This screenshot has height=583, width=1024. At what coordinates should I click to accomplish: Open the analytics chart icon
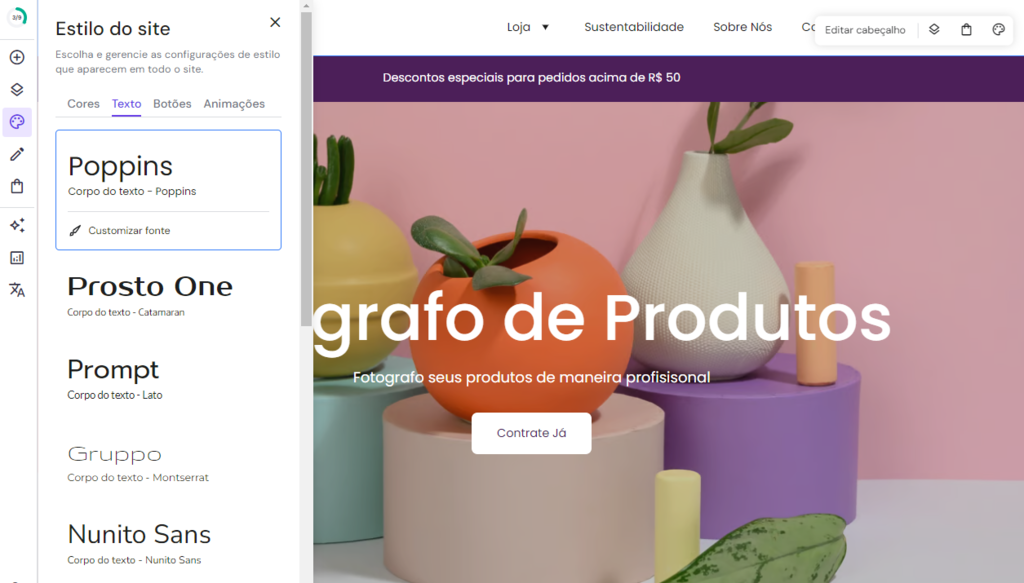[17, 258]
